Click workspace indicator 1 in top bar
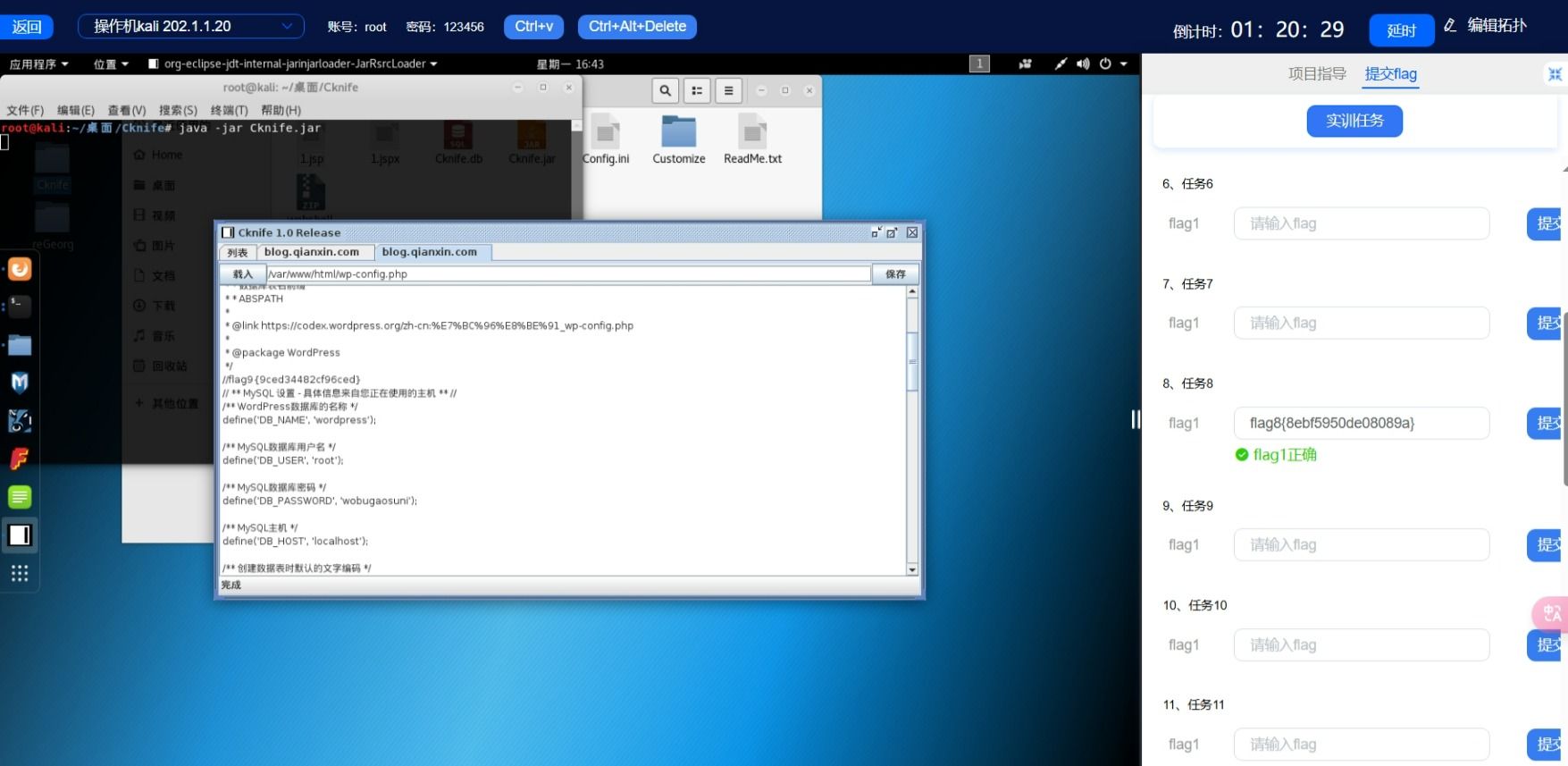Viewport: 1568px width, 766px height. click(x=979, y=63)
